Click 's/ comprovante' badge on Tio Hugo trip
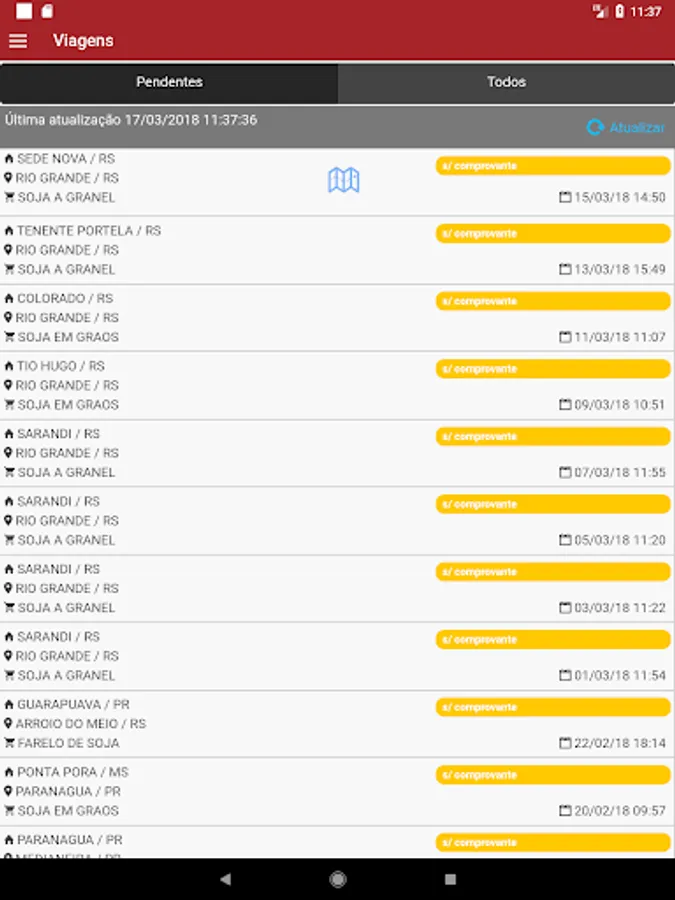The height and width of the screenshot is (900, 675). click(x=553, y=369)
